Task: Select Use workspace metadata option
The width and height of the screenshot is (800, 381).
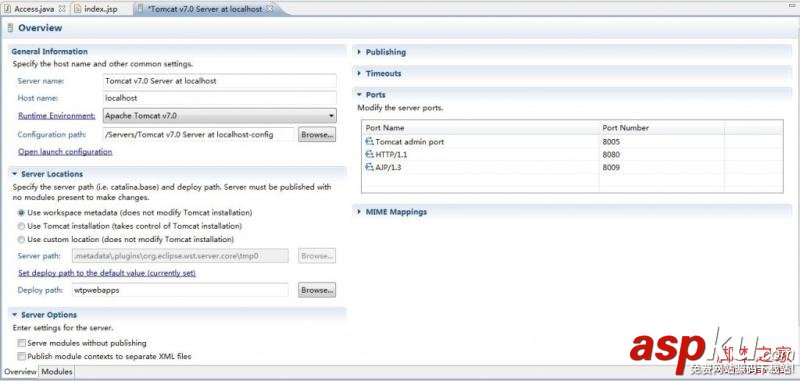Action: click(x=21, y=213)
